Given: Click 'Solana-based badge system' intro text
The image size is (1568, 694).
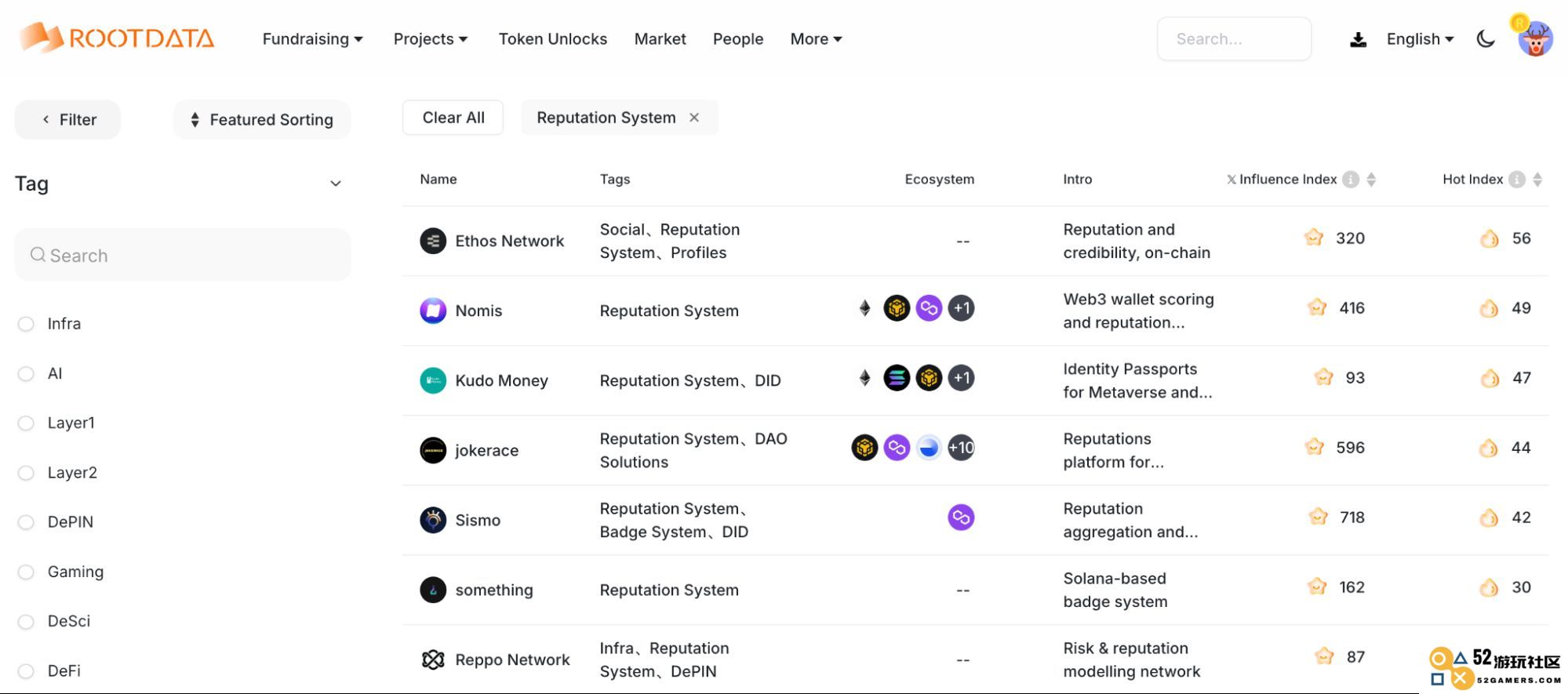Looking at the screenshot, I should point(1115,590).
